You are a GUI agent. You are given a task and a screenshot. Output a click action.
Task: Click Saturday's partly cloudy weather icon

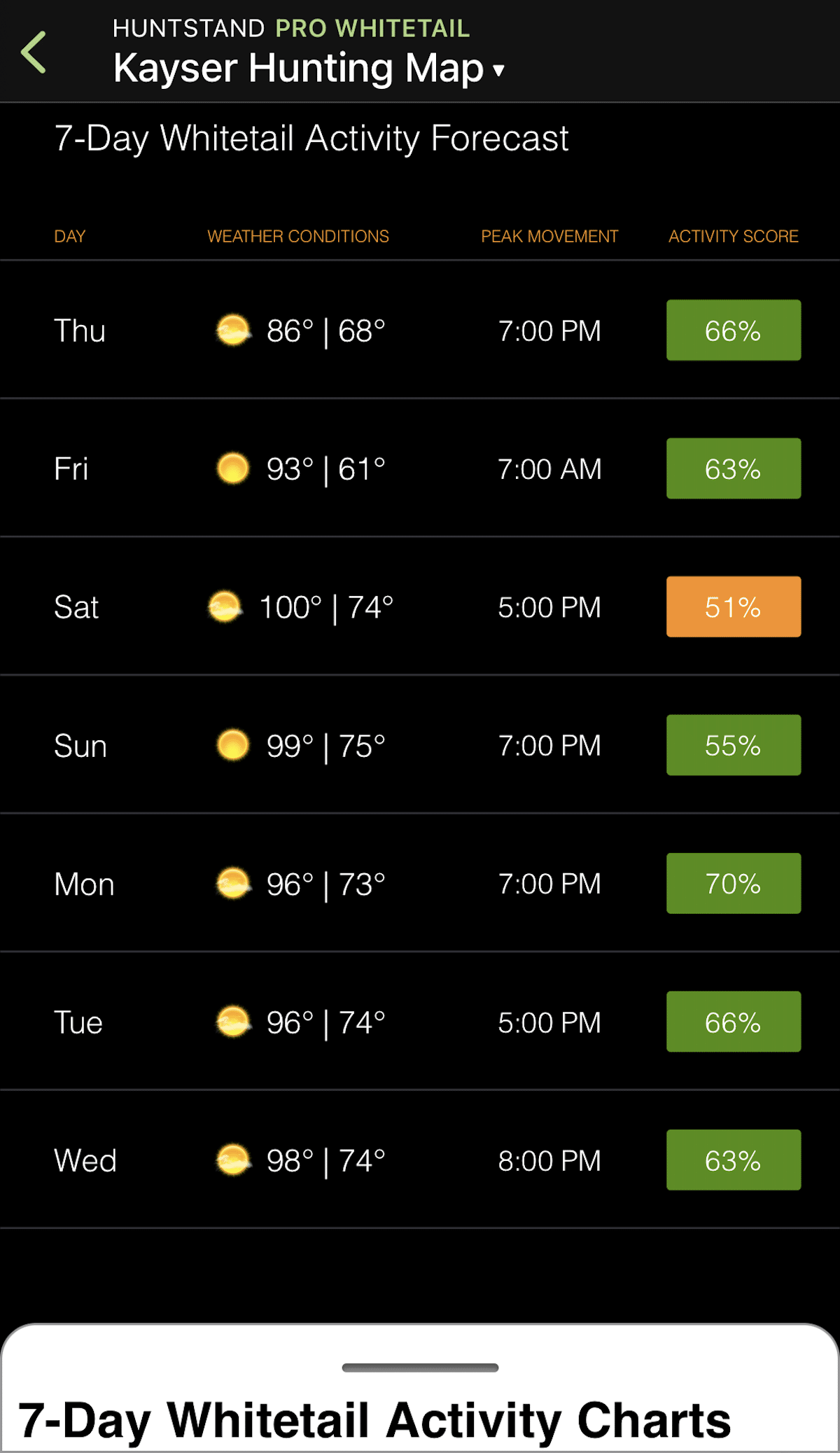coord(225,606)
